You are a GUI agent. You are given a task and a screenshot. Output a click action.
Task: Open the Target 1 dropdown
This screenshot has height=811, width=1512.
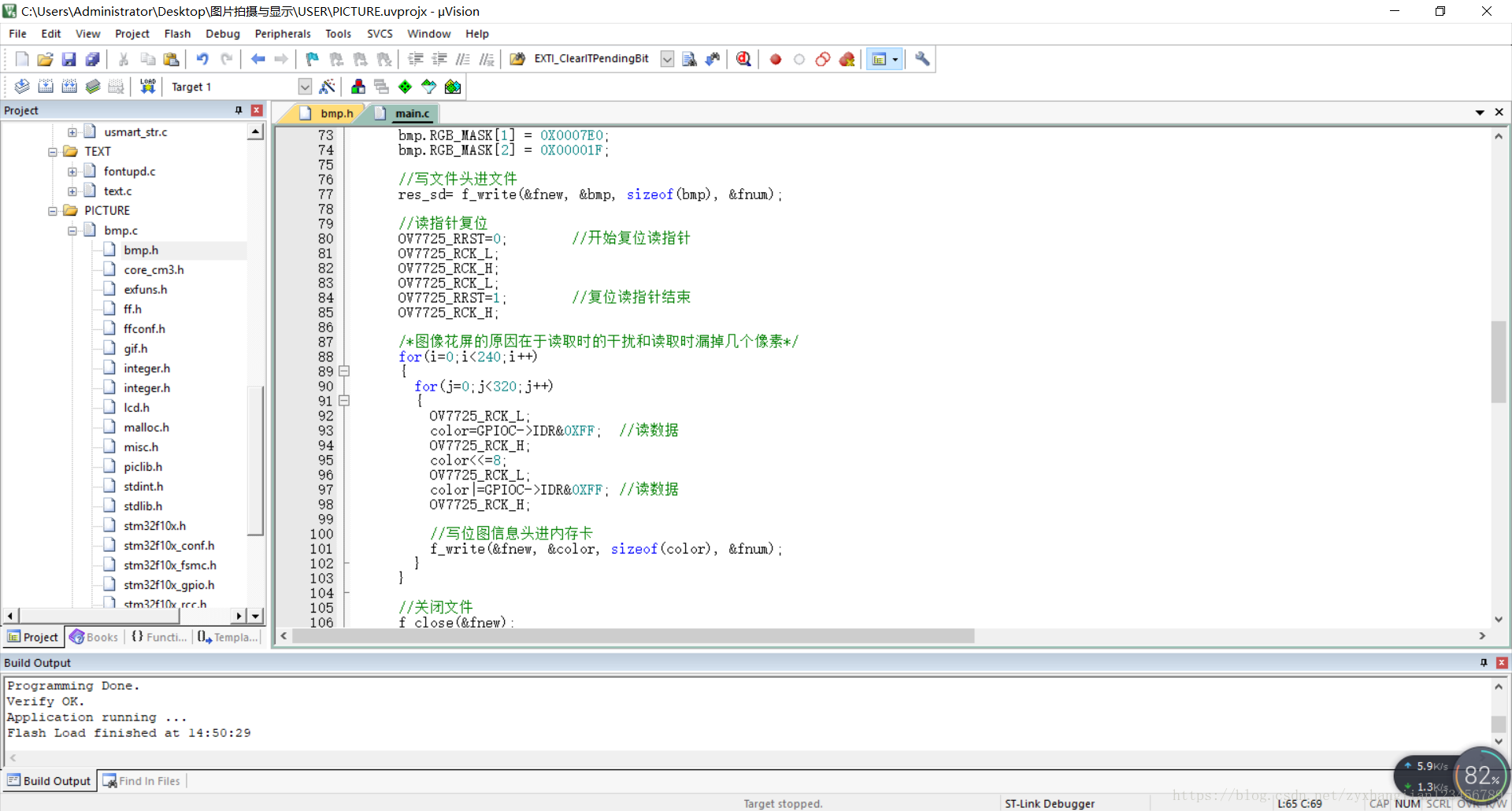pos(305,87)
